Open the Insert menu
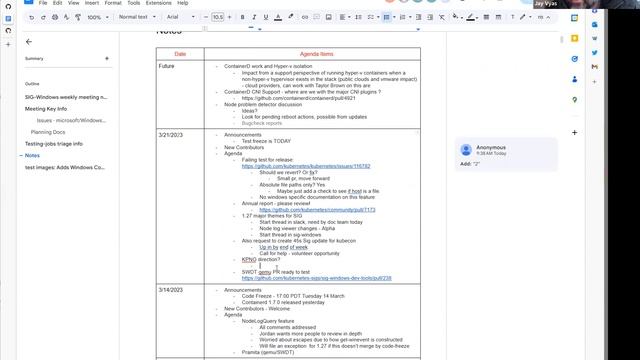The height and width of the screenshot is (360, 640). (92, 3)
